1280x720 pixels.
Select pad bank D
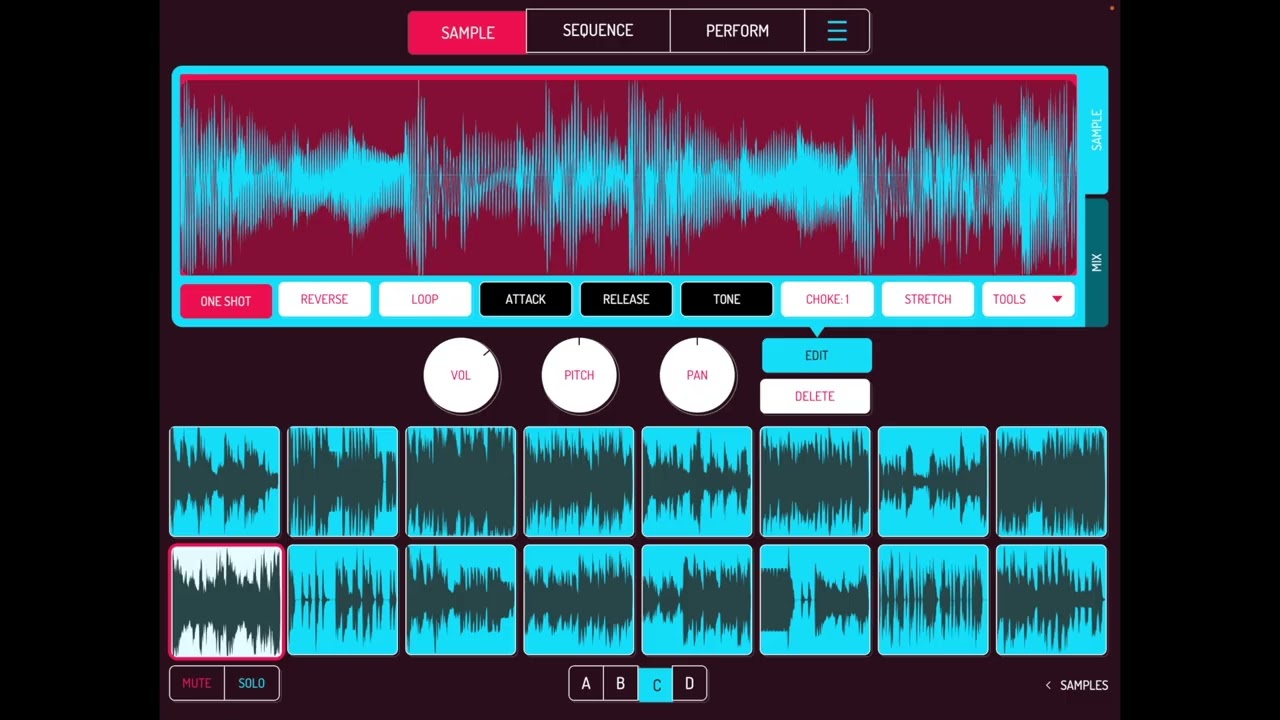pyautogui.click(x=690, y=684)
